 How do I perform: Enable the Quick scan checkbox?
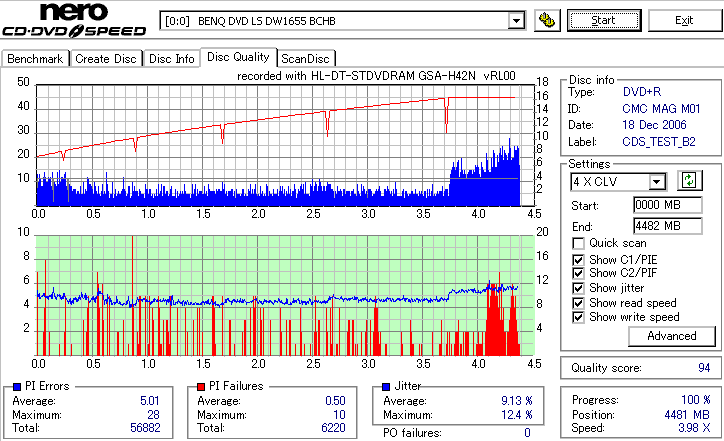pyautogui.click(x=578, y=243)
